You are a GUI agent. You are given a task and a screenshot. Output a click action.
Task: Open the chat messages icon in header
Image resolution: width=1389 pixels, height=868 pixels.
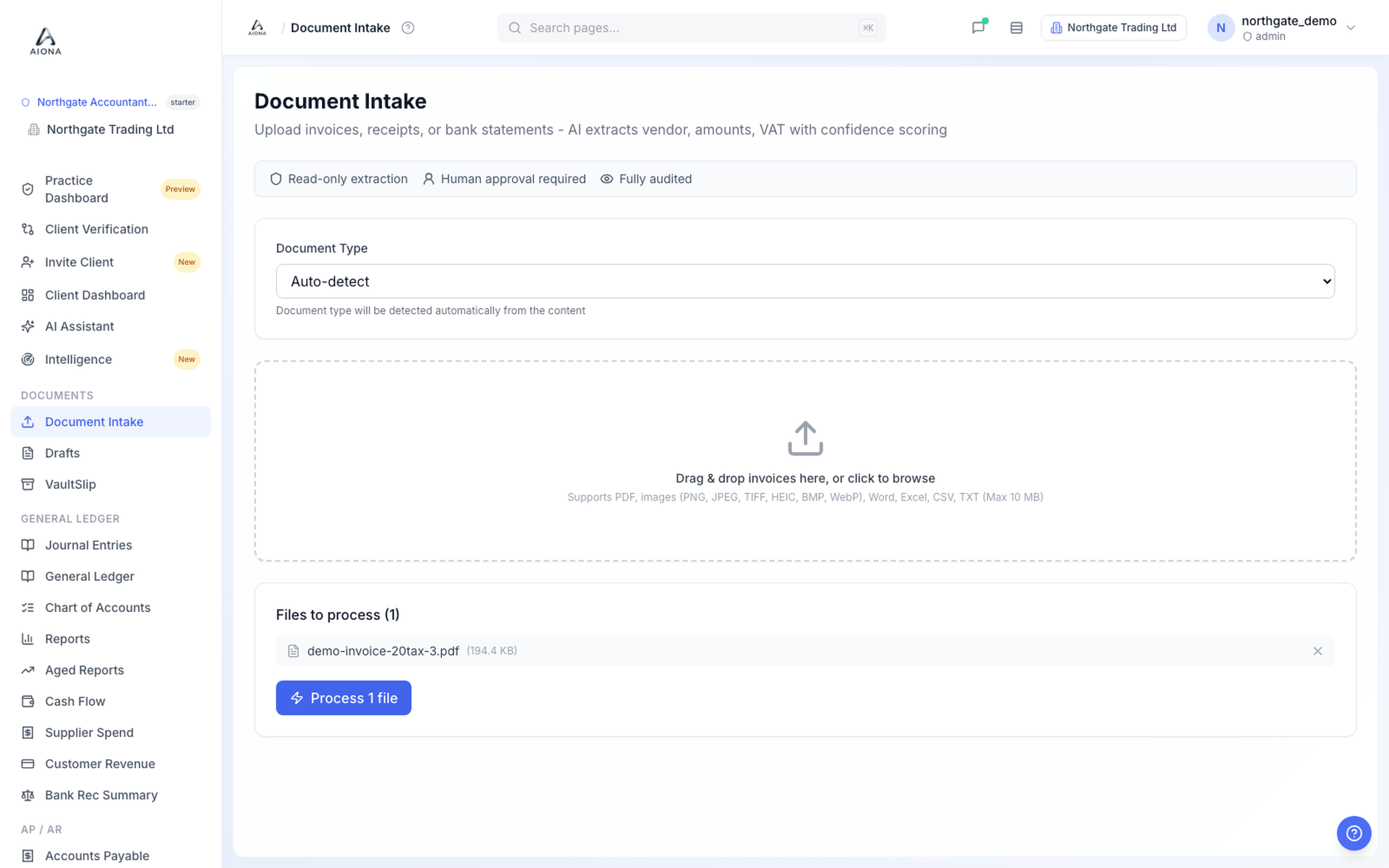pos(978,27)
